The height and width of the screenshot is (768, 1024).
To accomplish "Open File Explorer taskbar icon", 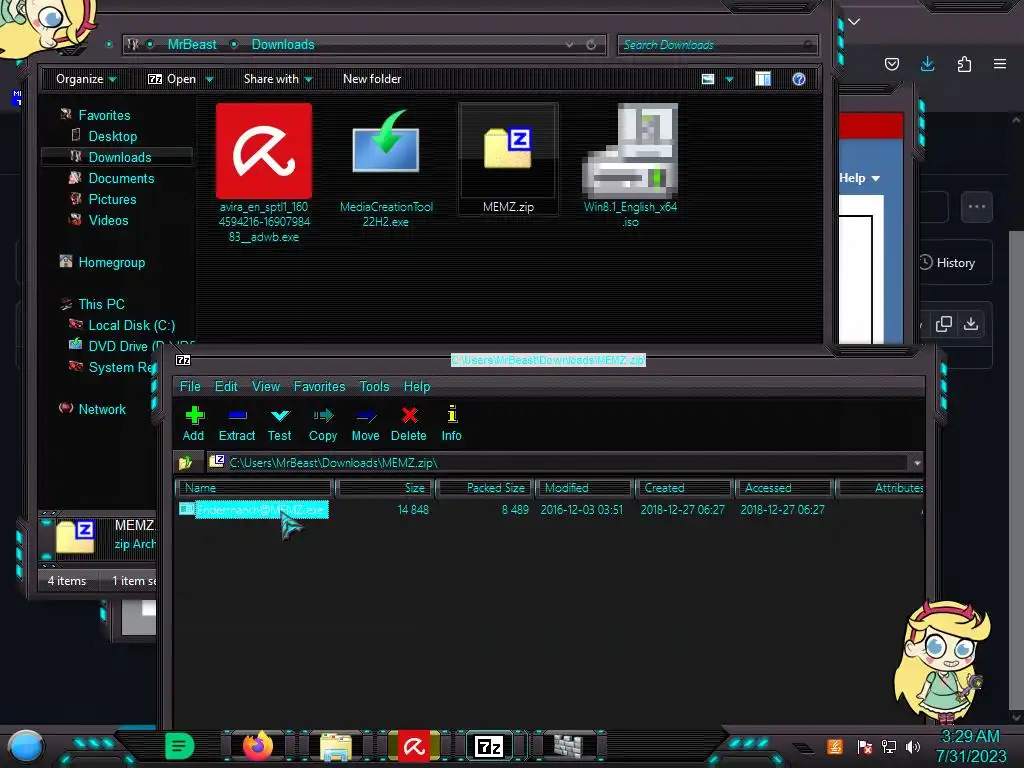I will (x=336, y=746).
